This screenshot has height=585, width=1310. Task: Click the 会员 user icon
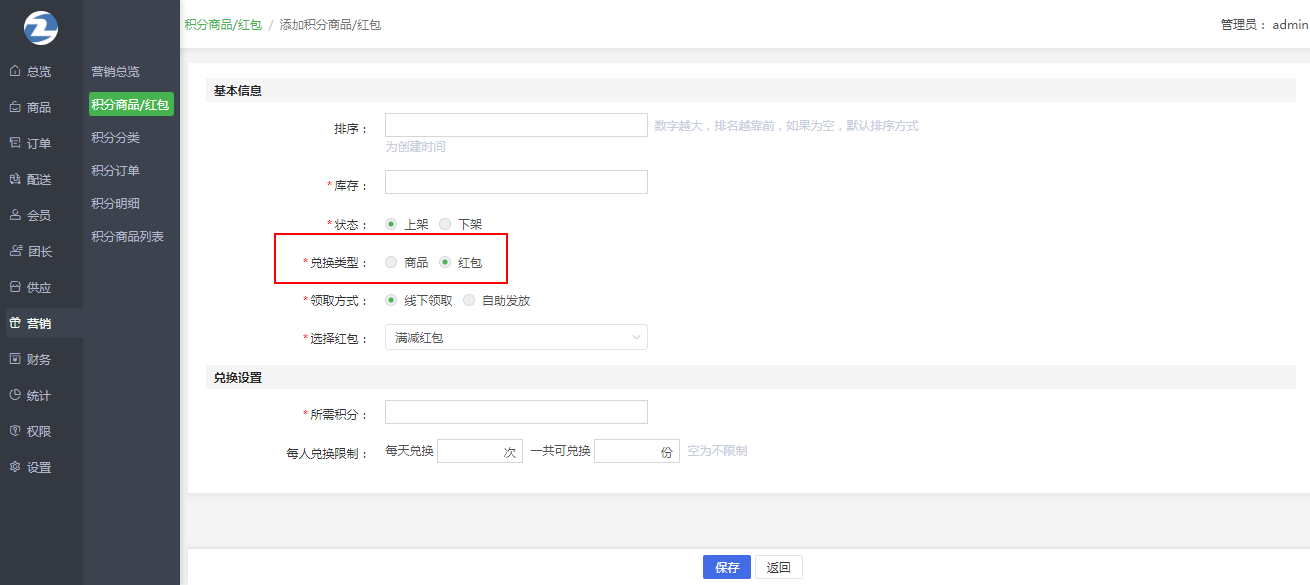pyautogui.click(x=14, y=215)
